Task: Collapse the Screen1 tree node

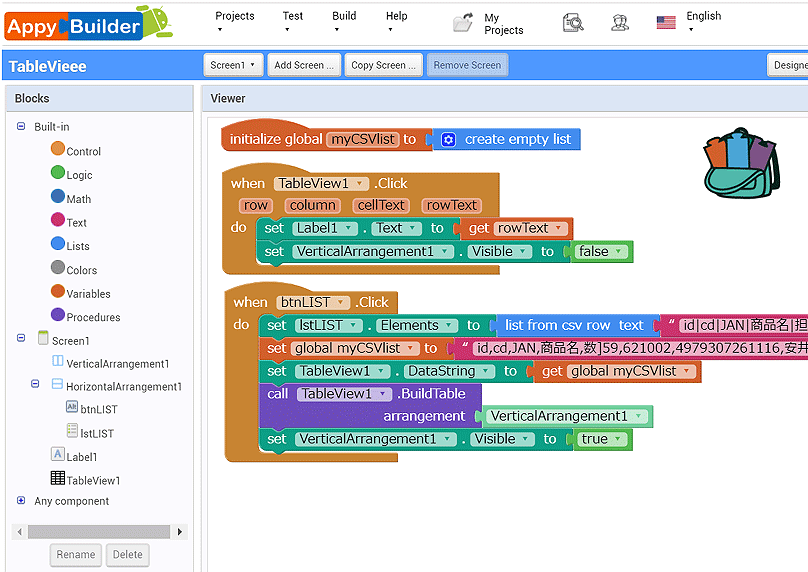Action: (x=21, y=338)
